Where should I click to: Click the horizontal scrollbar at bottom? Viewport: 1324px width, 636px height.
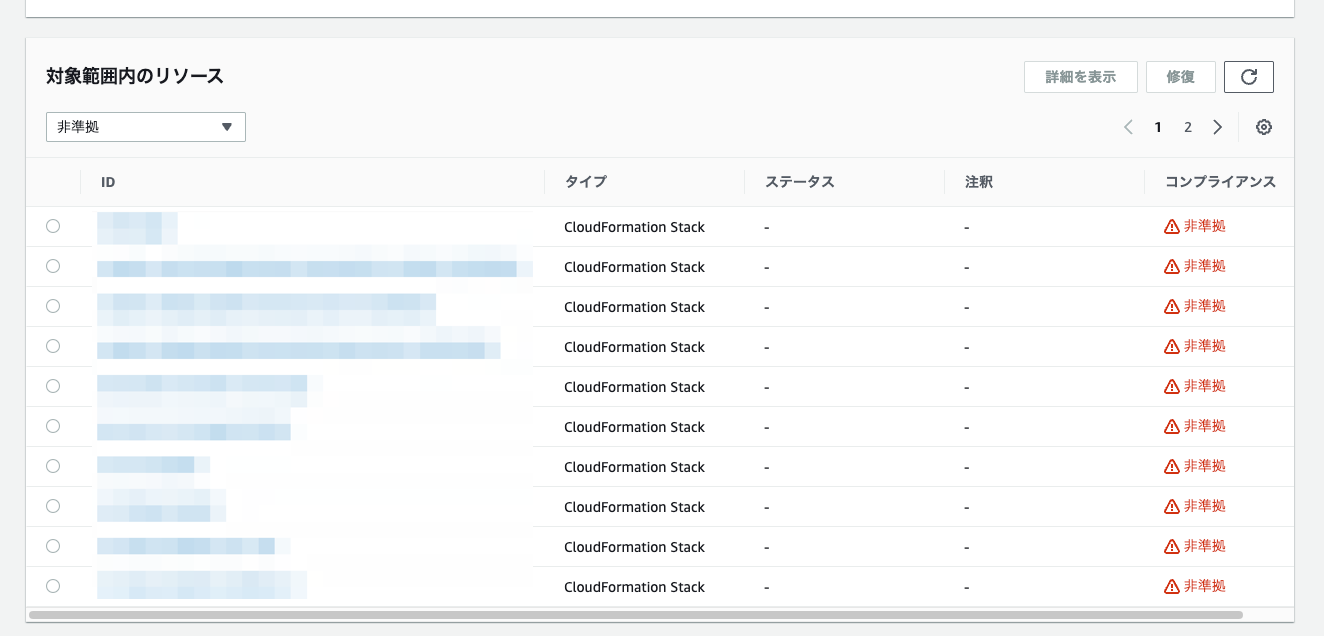click(635, 615)
